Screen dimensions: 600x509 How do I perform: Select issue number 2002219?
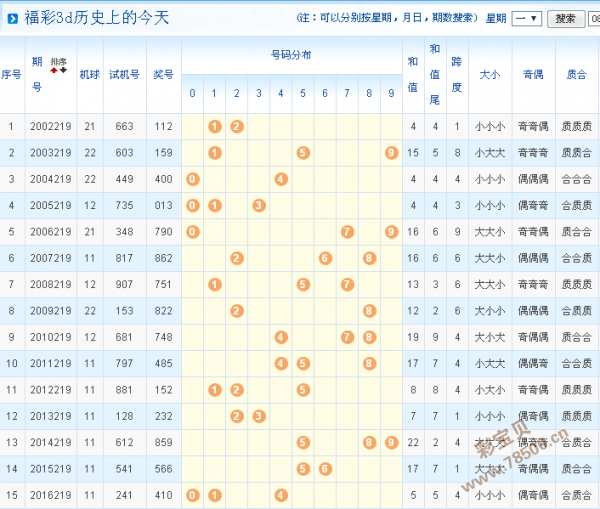(51, 126)
